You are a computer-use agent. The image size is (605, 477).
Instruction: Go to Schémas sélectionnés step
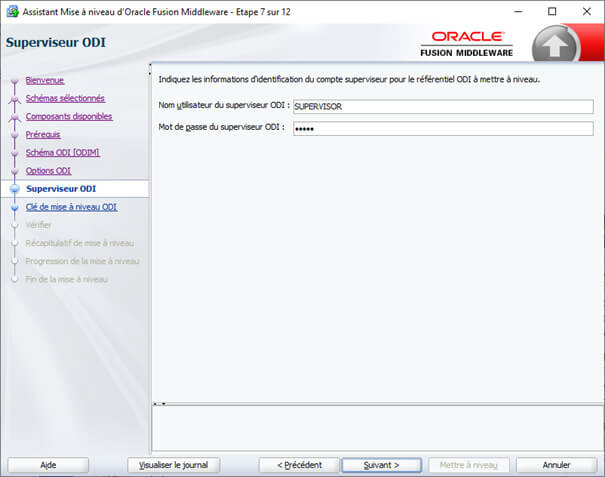[x=65, y=98]
